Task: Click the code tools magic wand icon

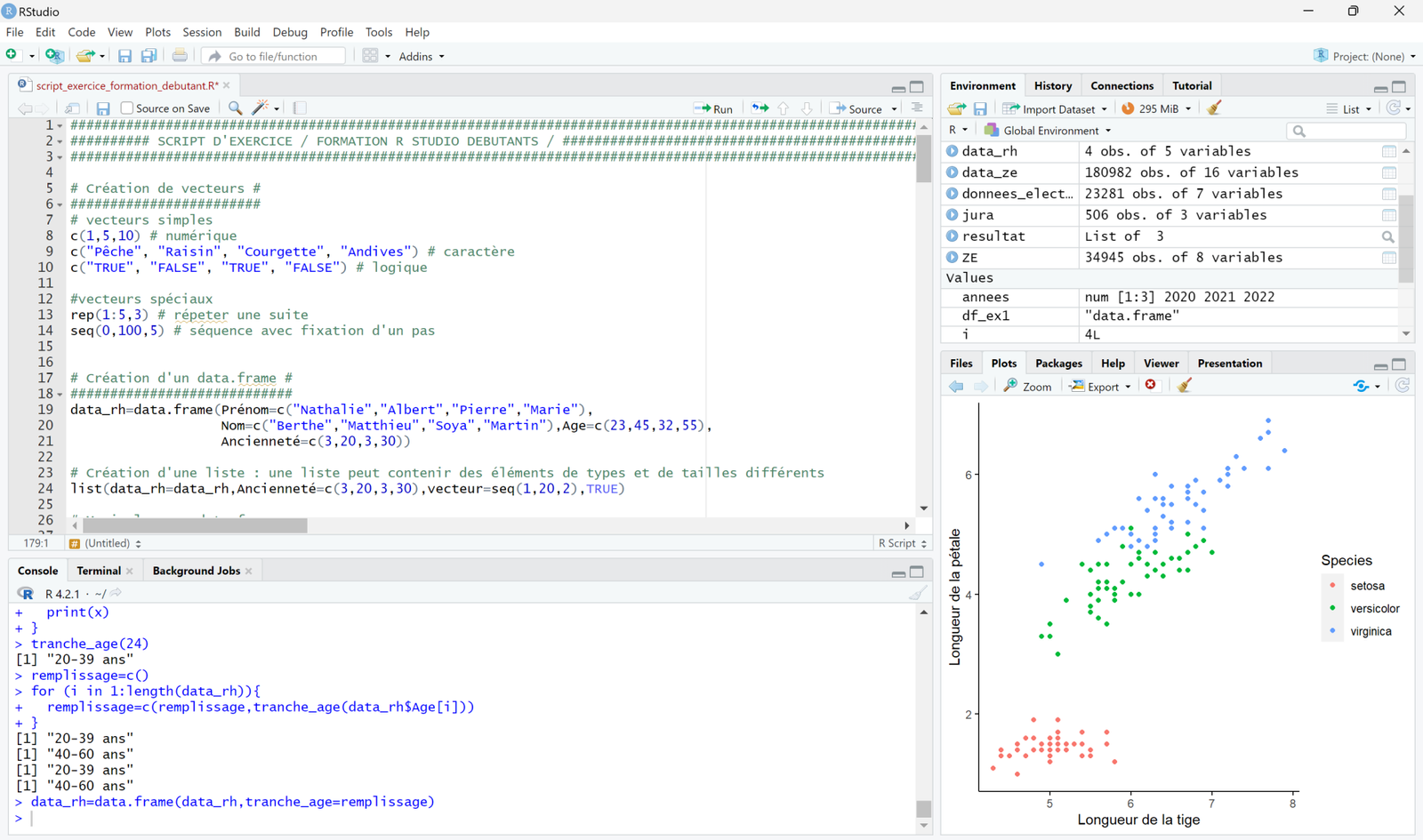Action: coord(260,108)
